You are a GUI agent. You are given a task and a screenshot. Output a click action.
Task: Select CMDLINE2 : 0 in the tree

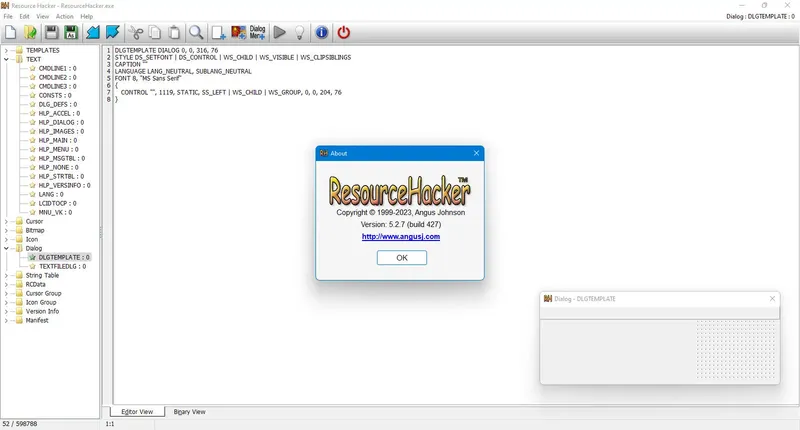[57, 78]
